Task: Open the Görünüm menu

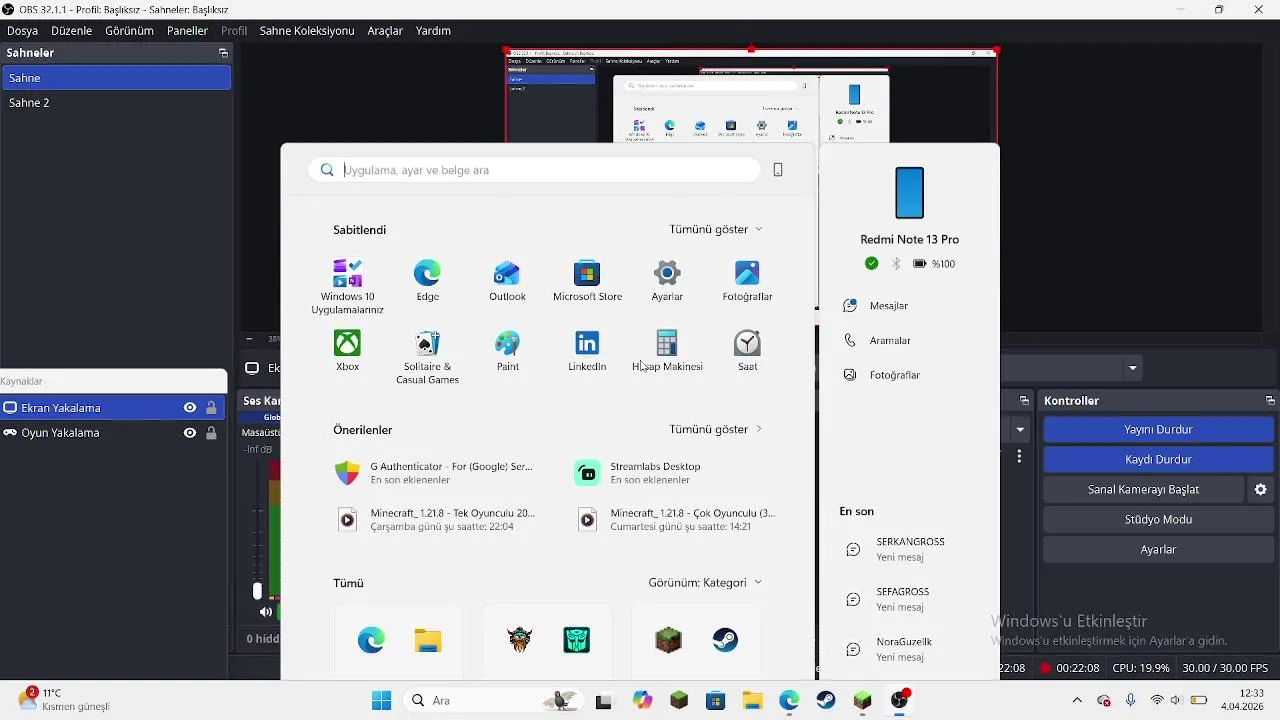Action: [x=129, y=31]
